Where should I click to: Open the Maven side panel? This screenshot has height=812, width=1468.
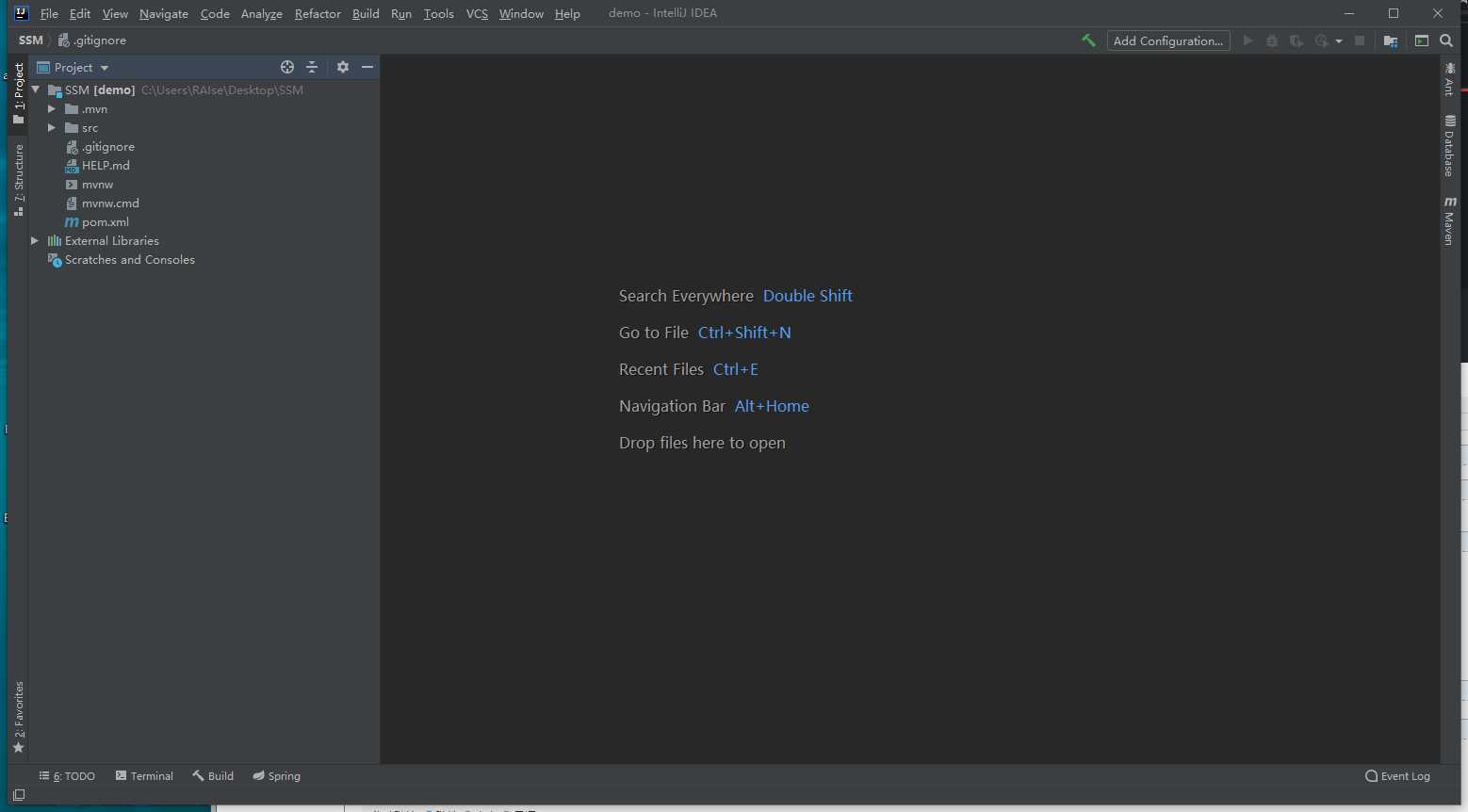point(1449,220)
